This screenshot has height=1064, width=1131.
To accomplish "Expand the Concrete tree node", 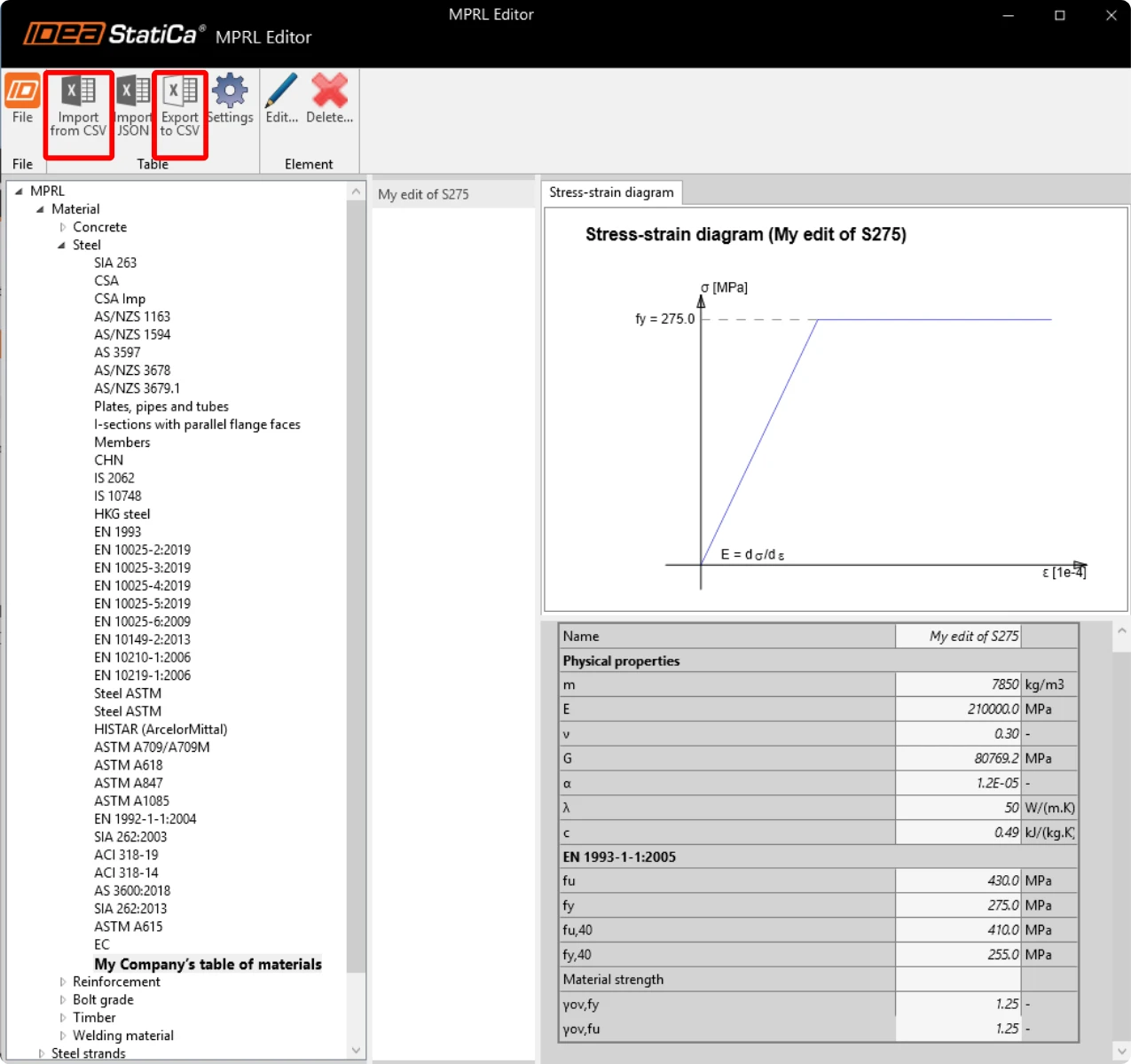I will [x=63, y=228].
